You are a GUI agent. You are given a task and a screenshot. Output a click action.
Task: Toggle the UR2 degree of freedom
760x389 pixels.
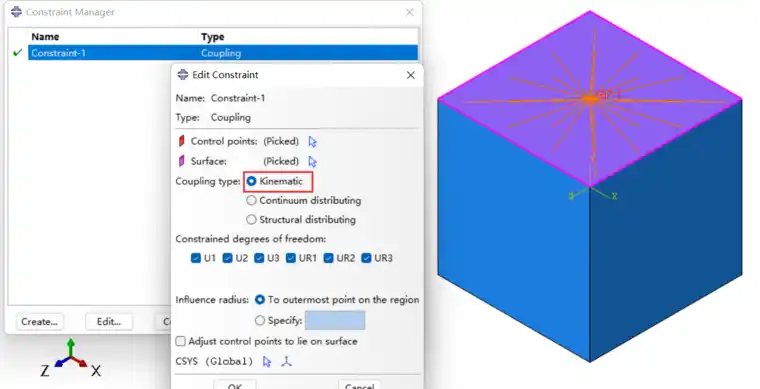pyautogui.click(x=329, y=258)
